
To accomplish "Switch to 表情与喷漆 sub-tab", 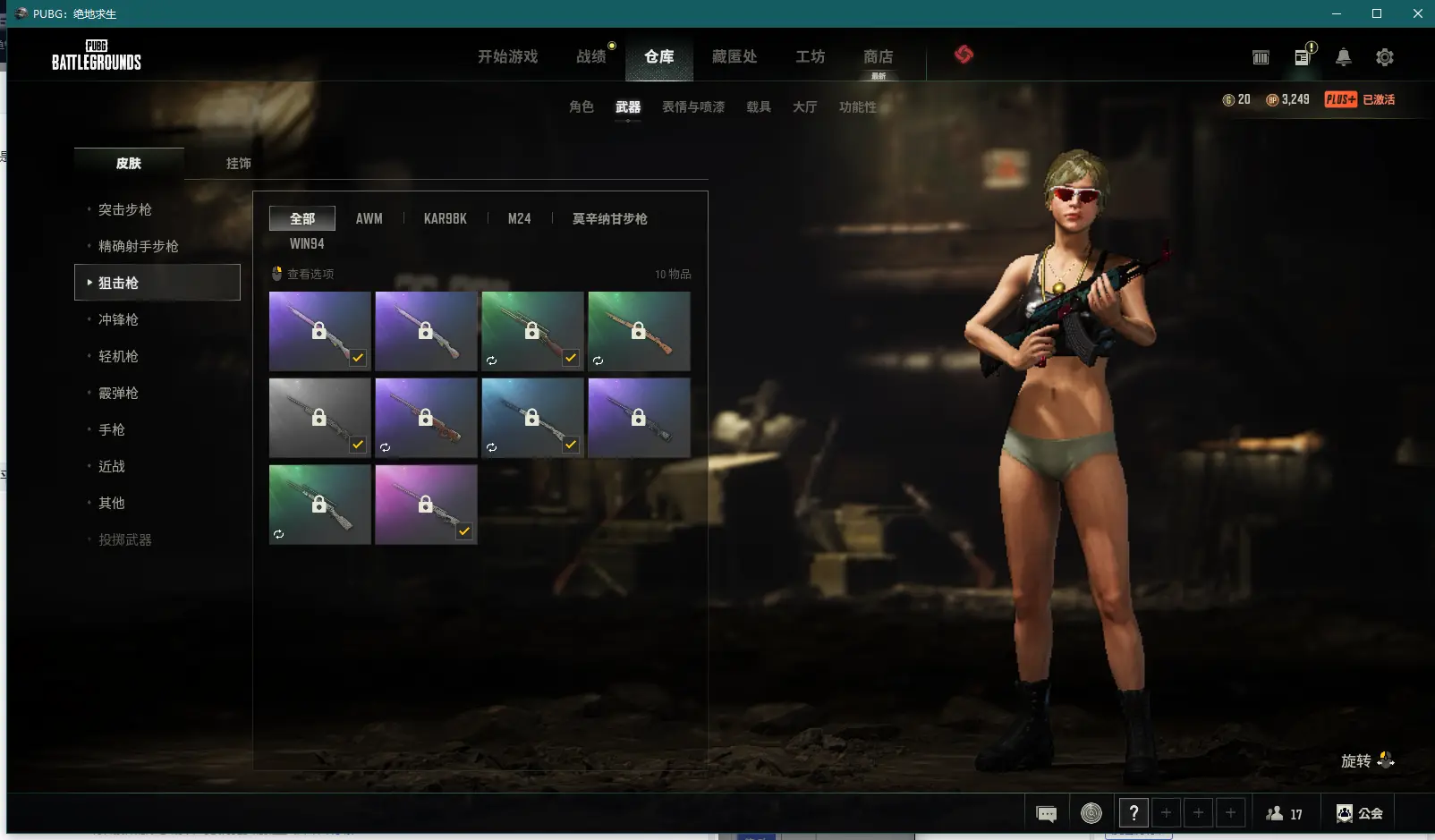I will (x=693, y=106).
